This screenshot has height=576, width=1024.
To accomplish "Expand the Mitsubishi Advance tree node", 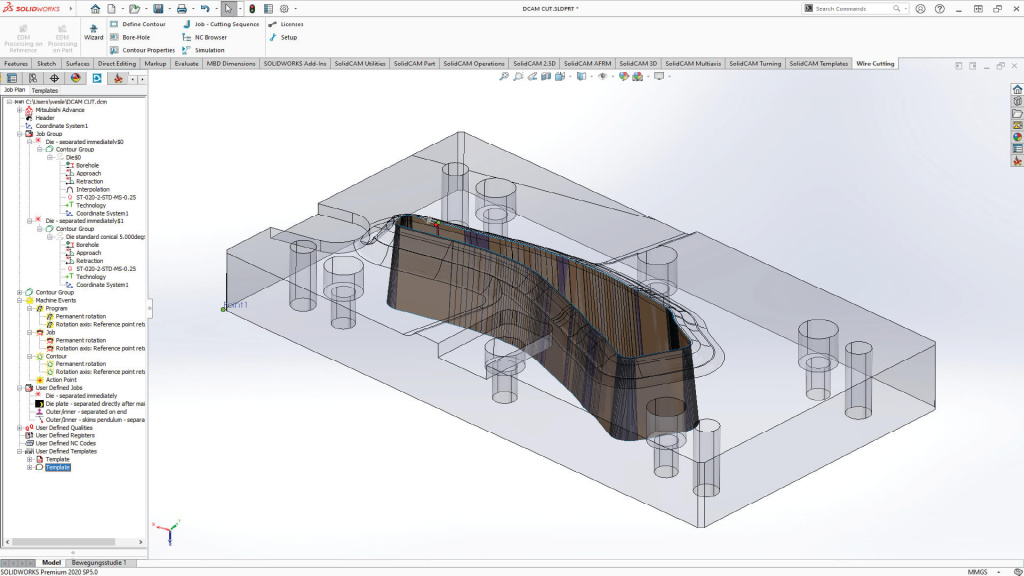I will [19, 110].
